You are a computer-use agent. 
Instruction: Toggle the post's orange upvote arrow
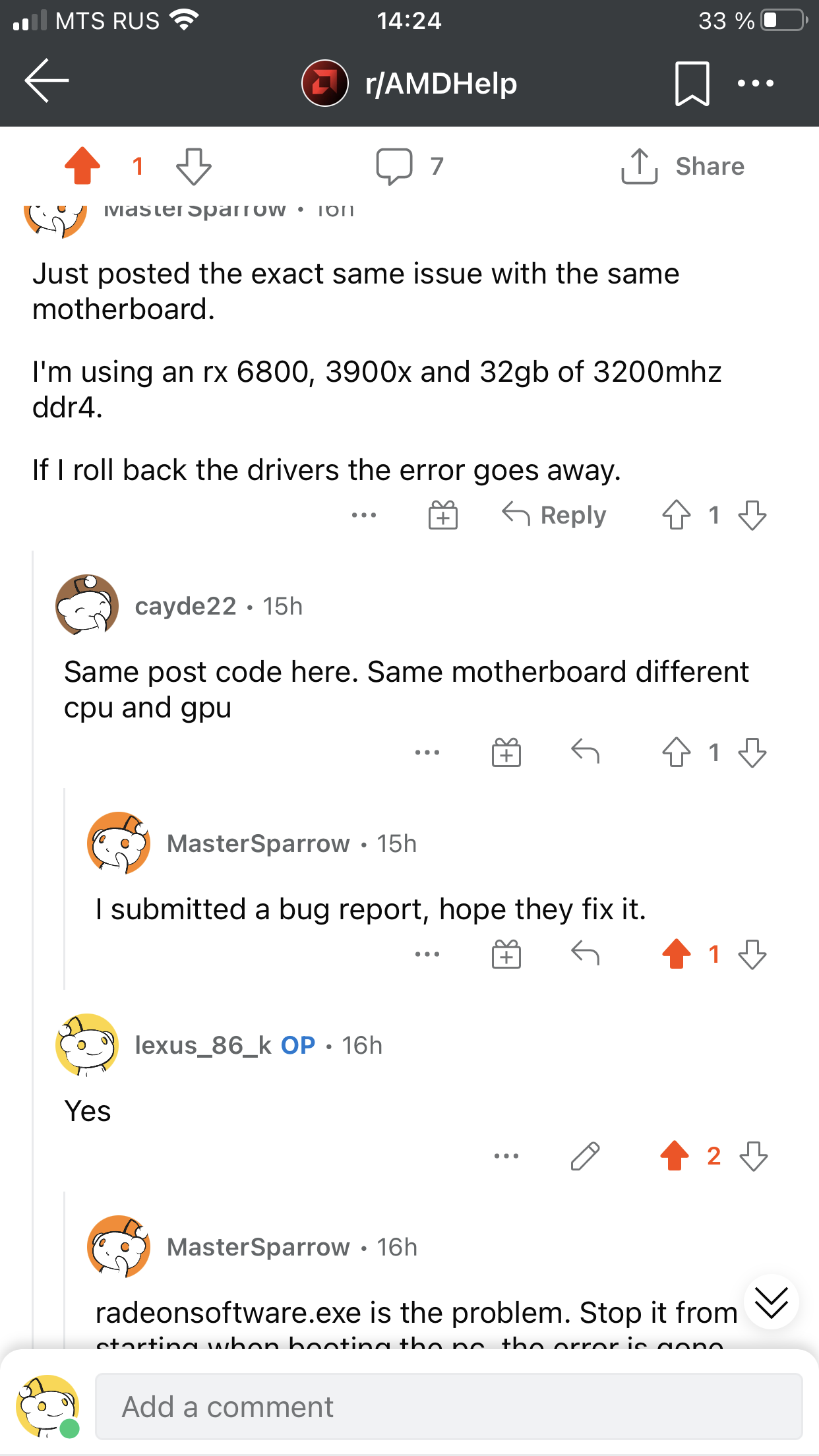coord(82,166)
